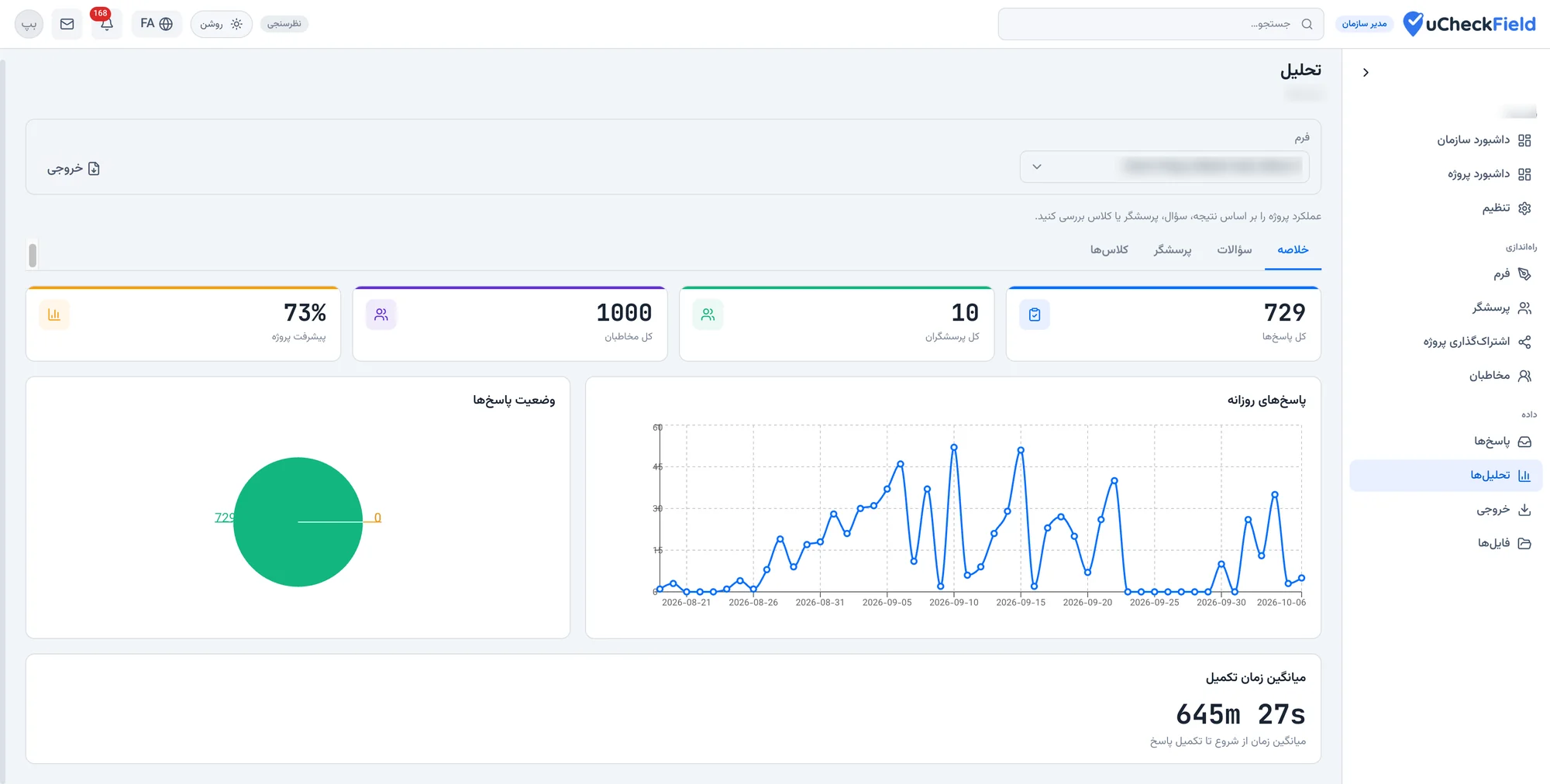Click the نظرسنجی badge in the header

(284, 24)
